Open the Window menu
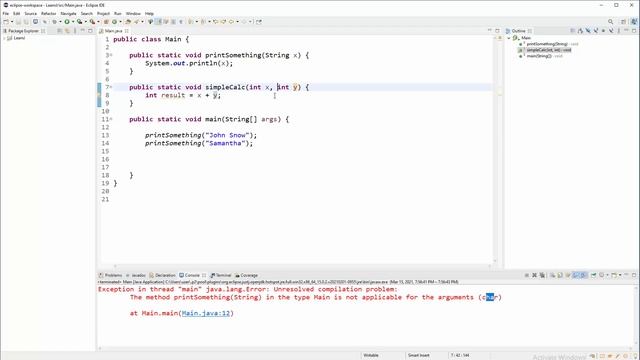This screenshot has height=360, width=640. coord(133,13)
